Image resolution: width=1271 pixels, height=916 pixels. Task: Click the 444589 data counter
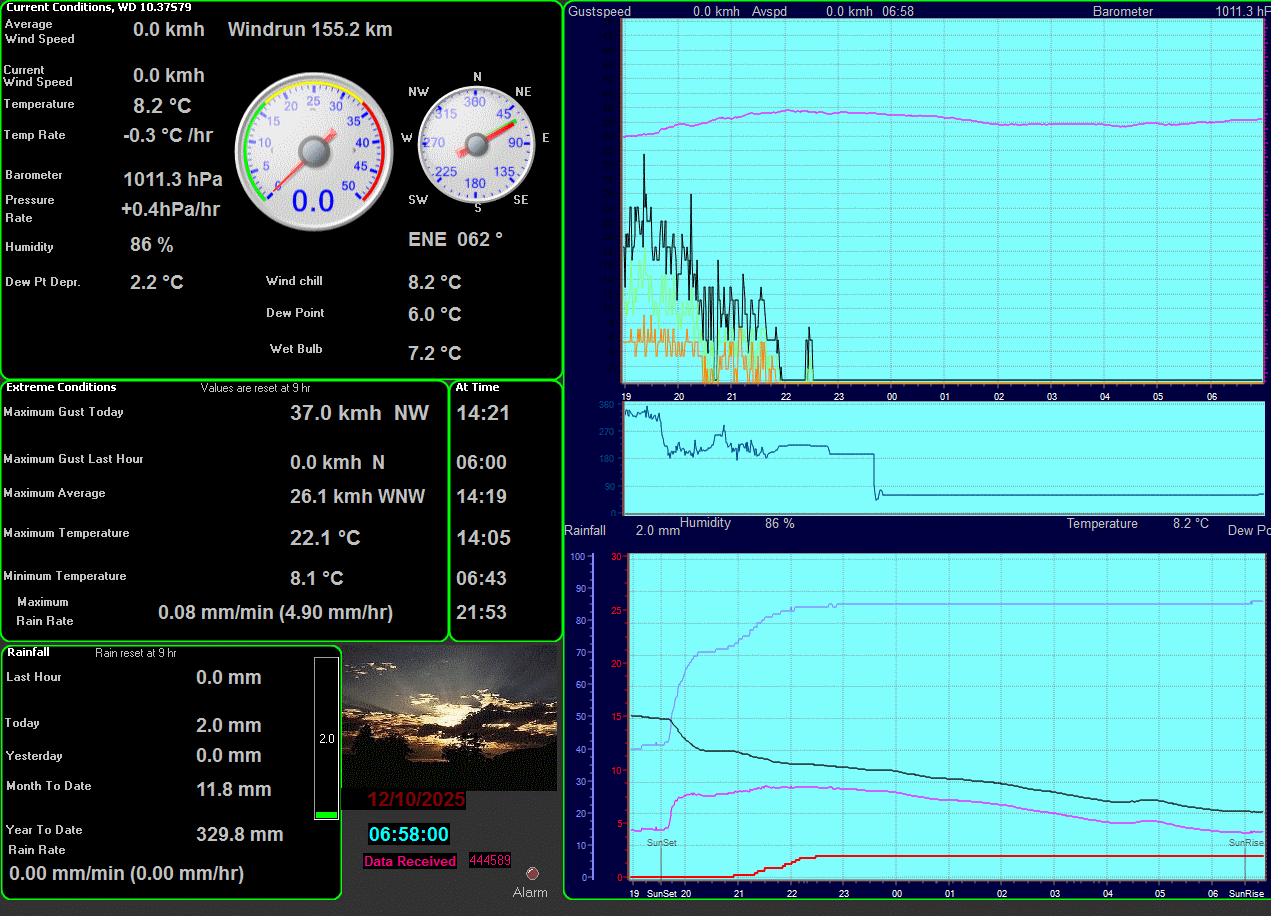click(x=490, y=861)
